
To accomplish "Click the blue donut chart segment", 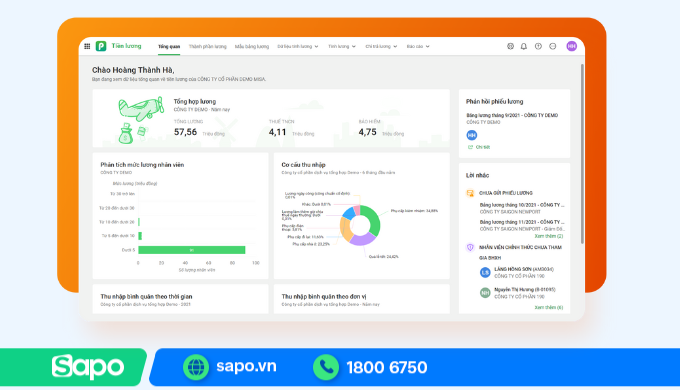I will coord(348,213).
